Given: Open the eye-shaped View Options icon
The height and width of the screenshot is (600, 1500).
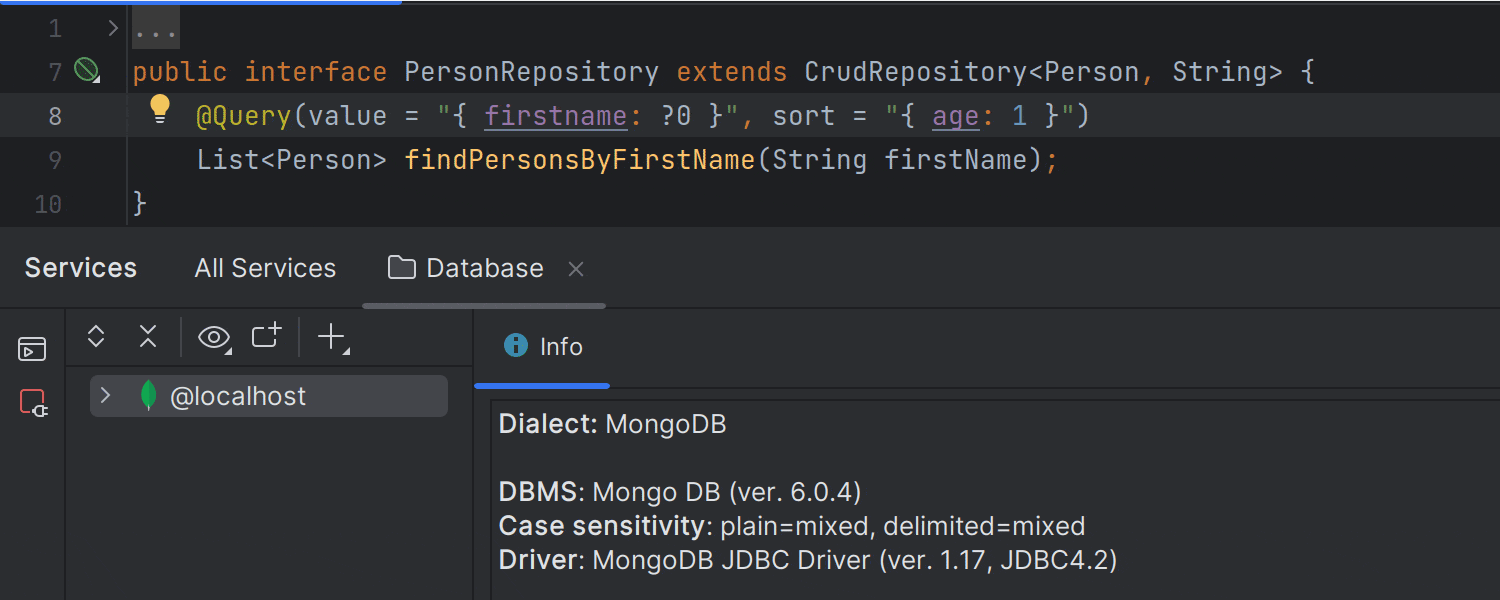Looking at the screenshot, I should click(213, 337).
